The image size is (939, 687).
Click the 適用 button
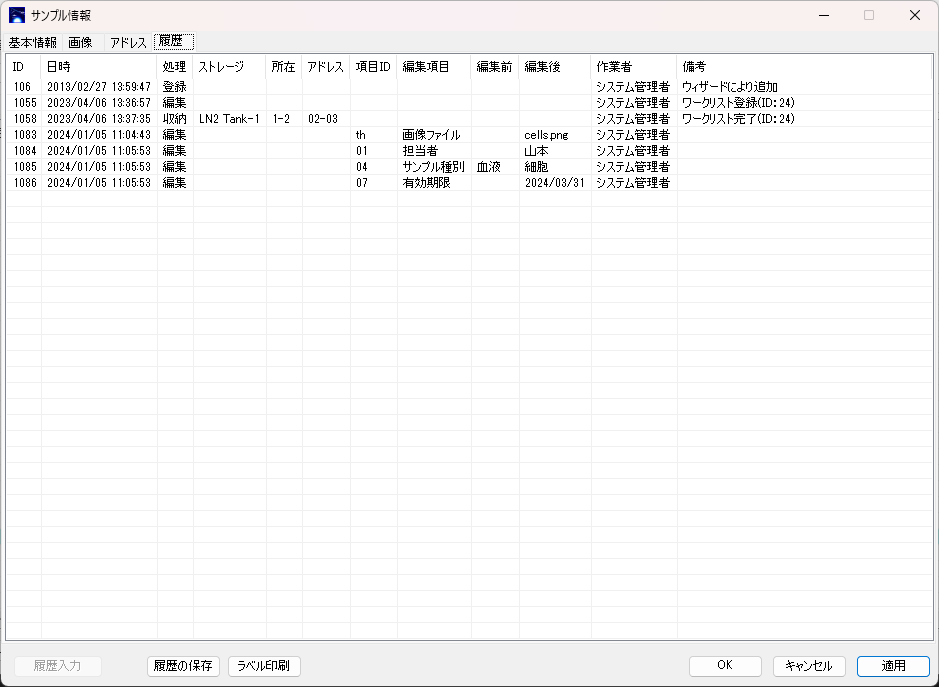893,666
